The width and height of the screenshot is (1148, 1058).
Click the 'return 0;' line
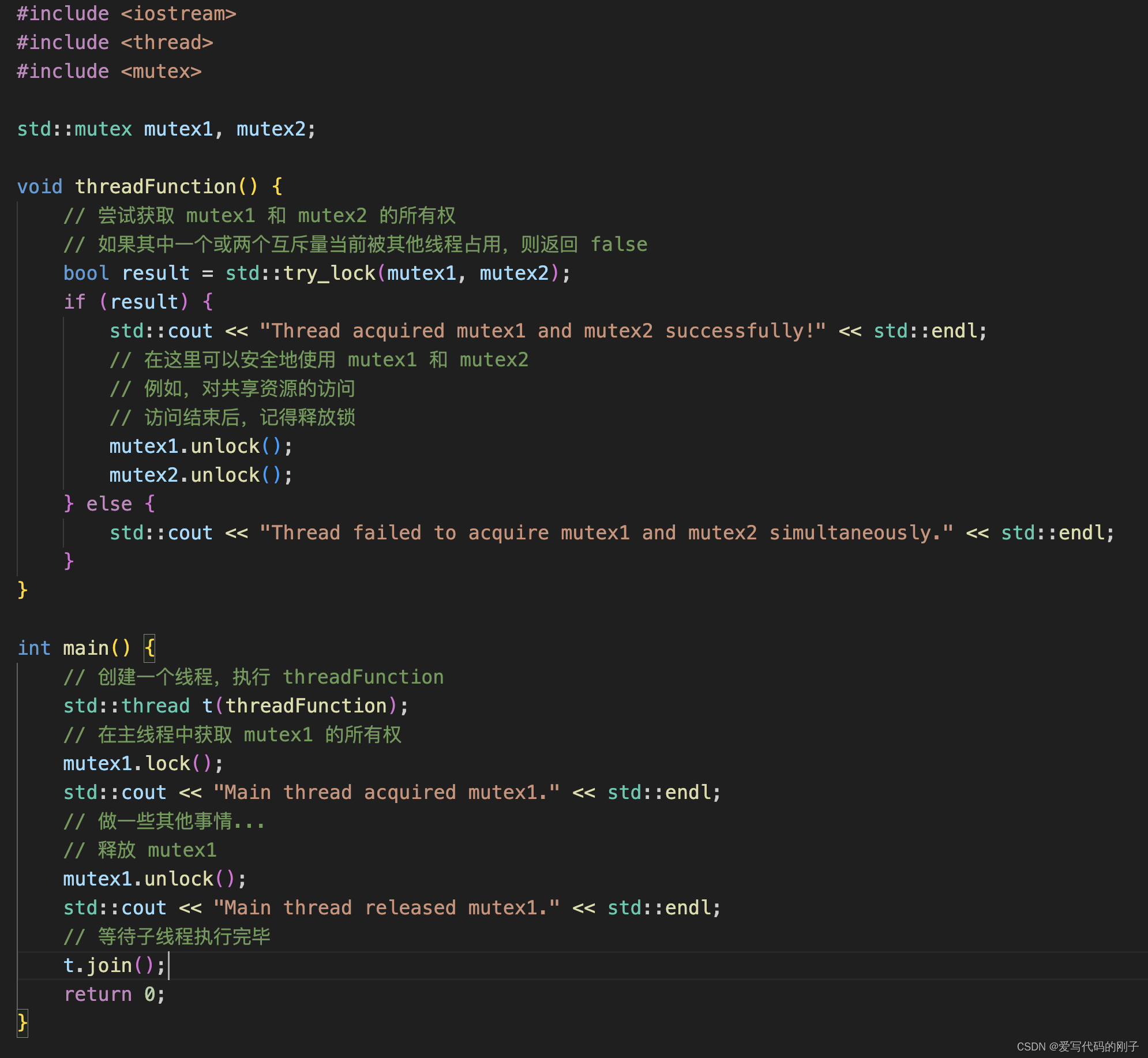click(x=115, y=995)
